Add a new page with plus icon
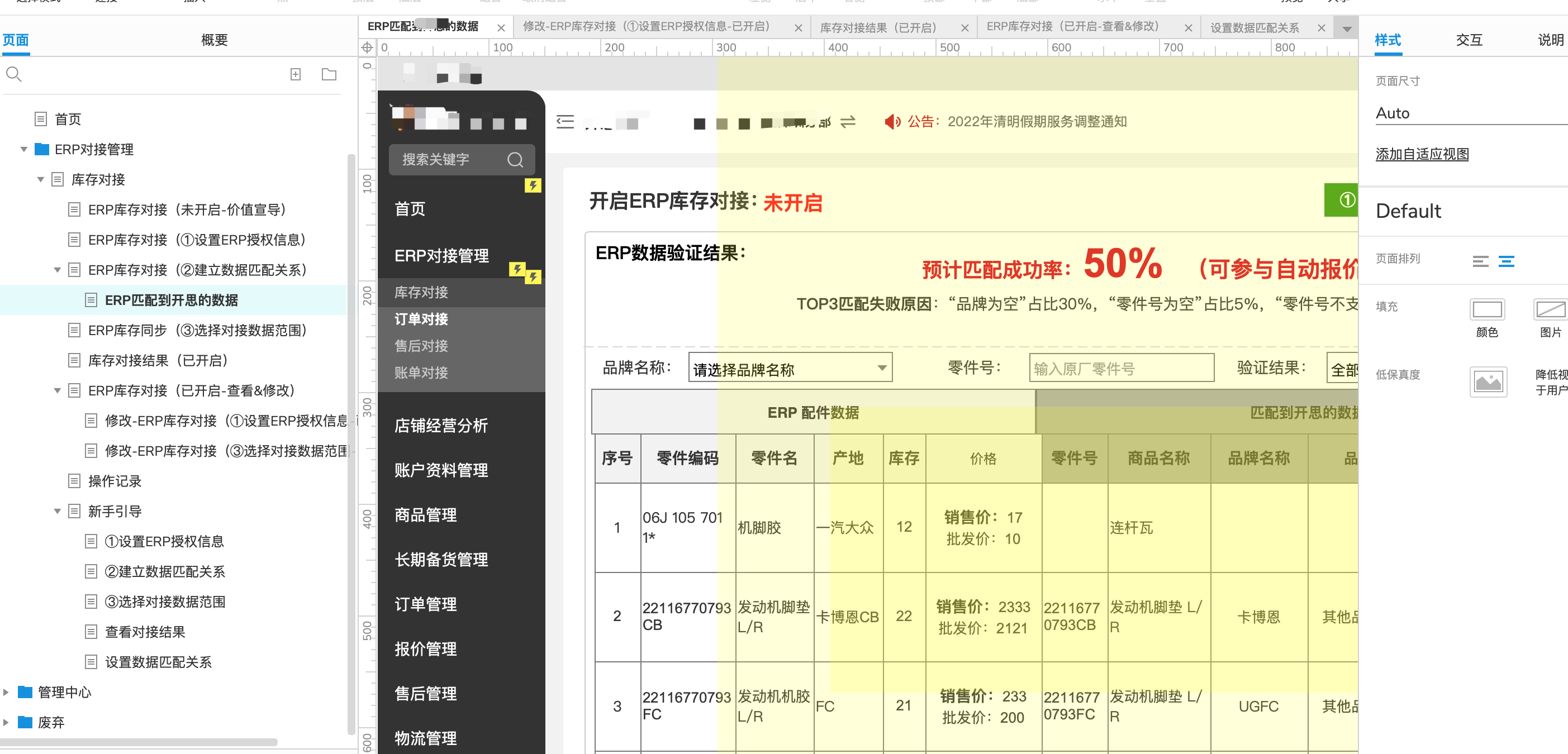Image resolution: width=1568 pixels, height=754 pixels. (x=295, y=74)
